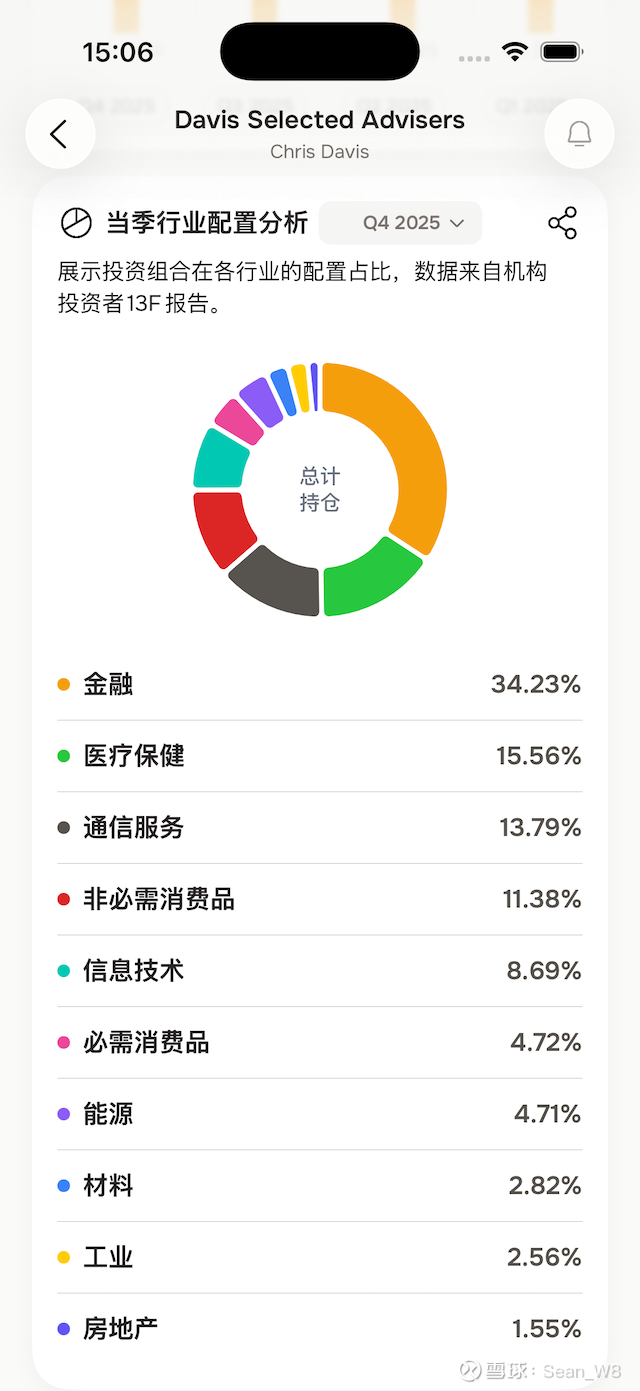Select the 能源 sector entry

tap(320, 1114)
